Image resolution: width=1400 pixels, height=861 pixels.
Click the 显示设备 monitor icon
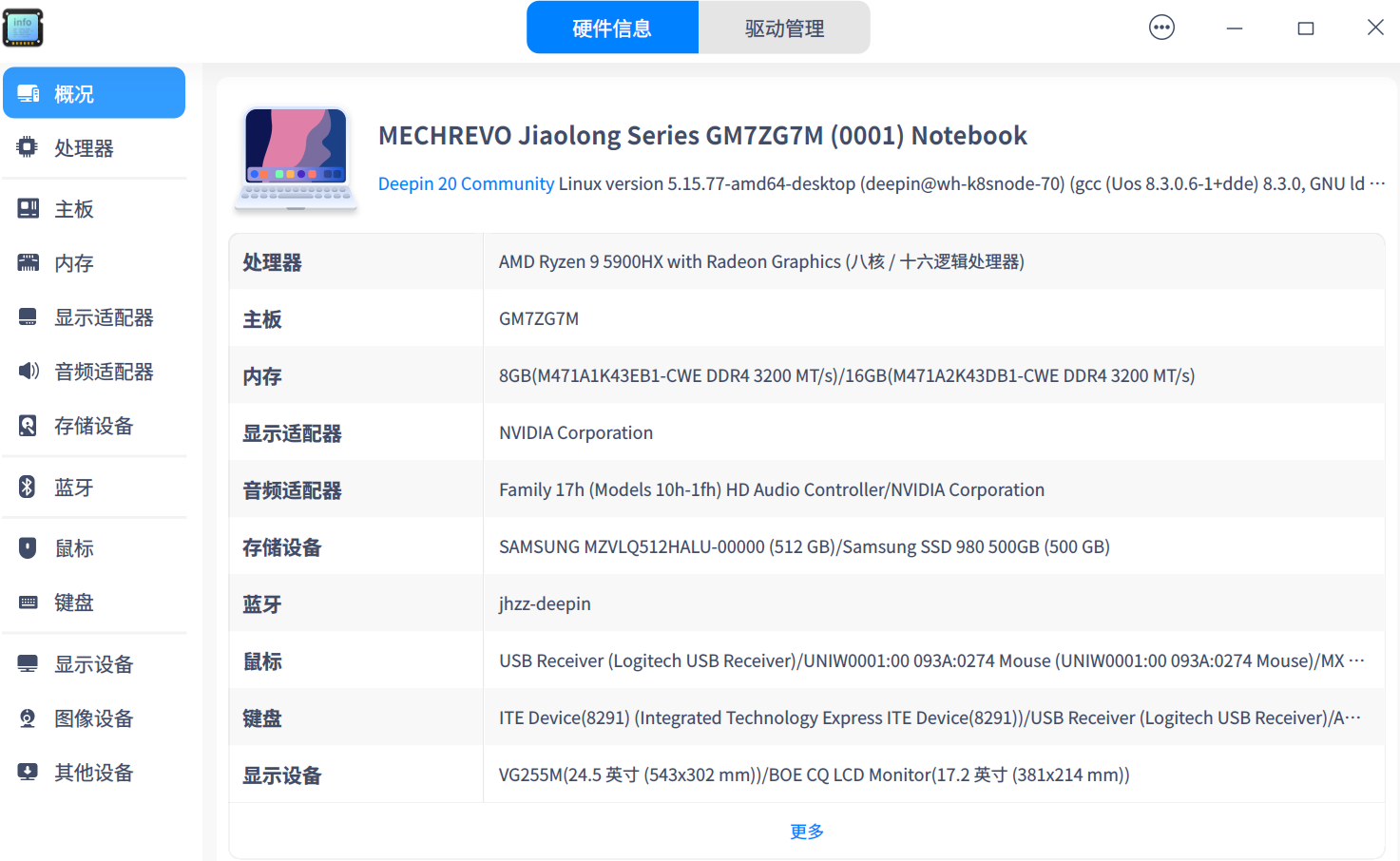point(29,663)
